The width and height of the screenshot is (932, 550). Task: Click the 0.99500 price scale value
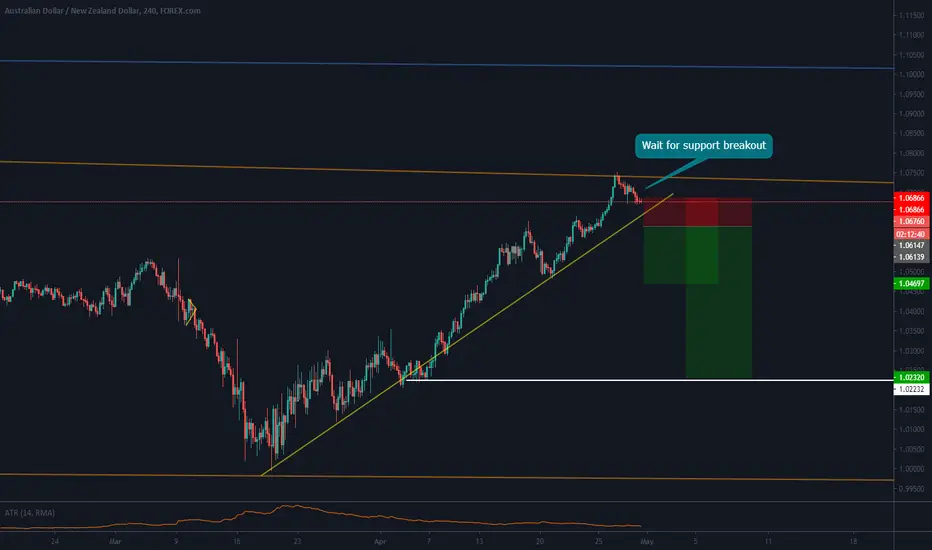point(911,489)
